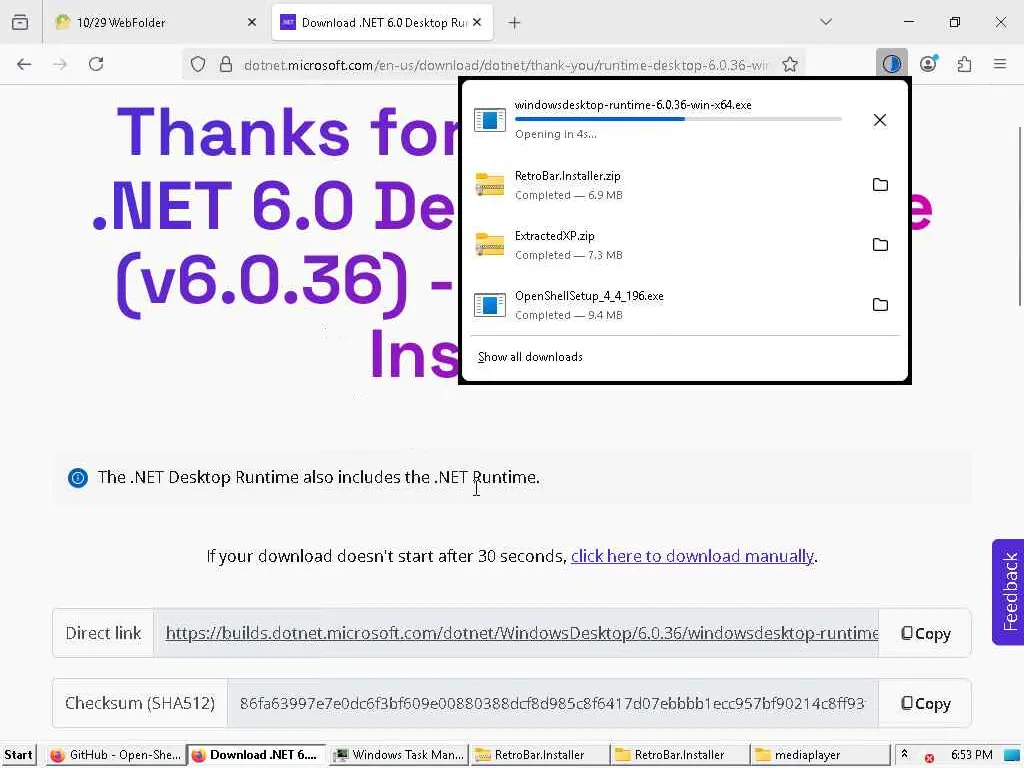Toggle the downloads panel toolbar button

pos(891,64)
